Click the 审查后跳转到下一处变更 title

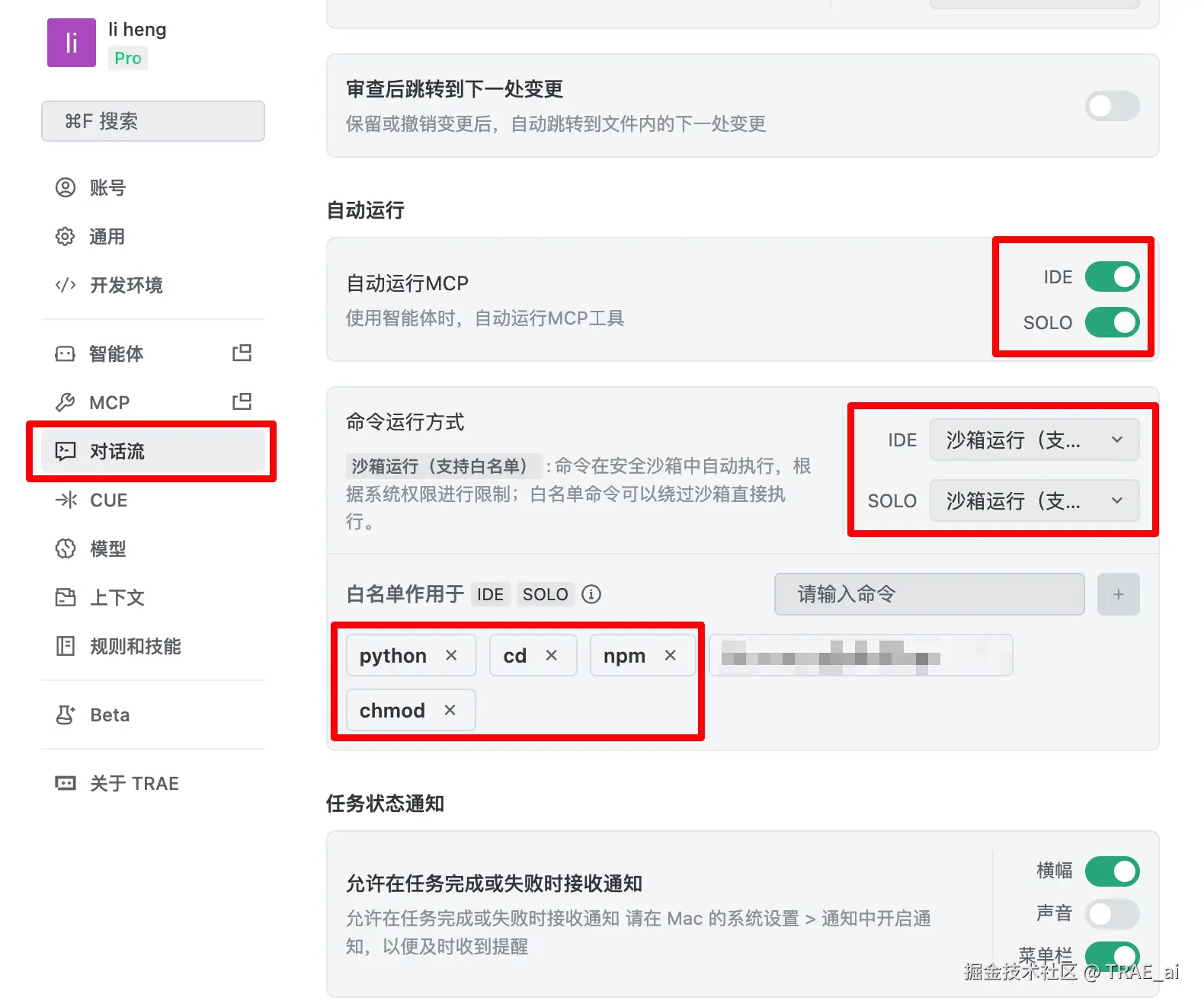tap(455, 89)
